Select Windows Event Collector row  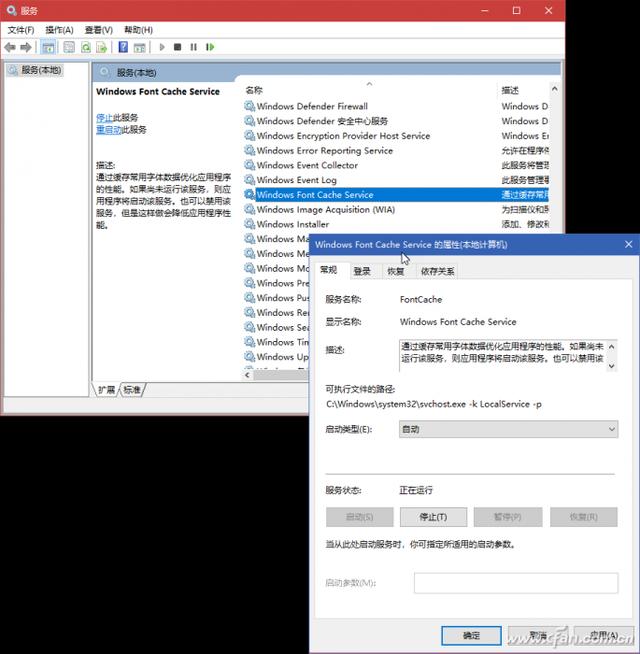(396, 165)
